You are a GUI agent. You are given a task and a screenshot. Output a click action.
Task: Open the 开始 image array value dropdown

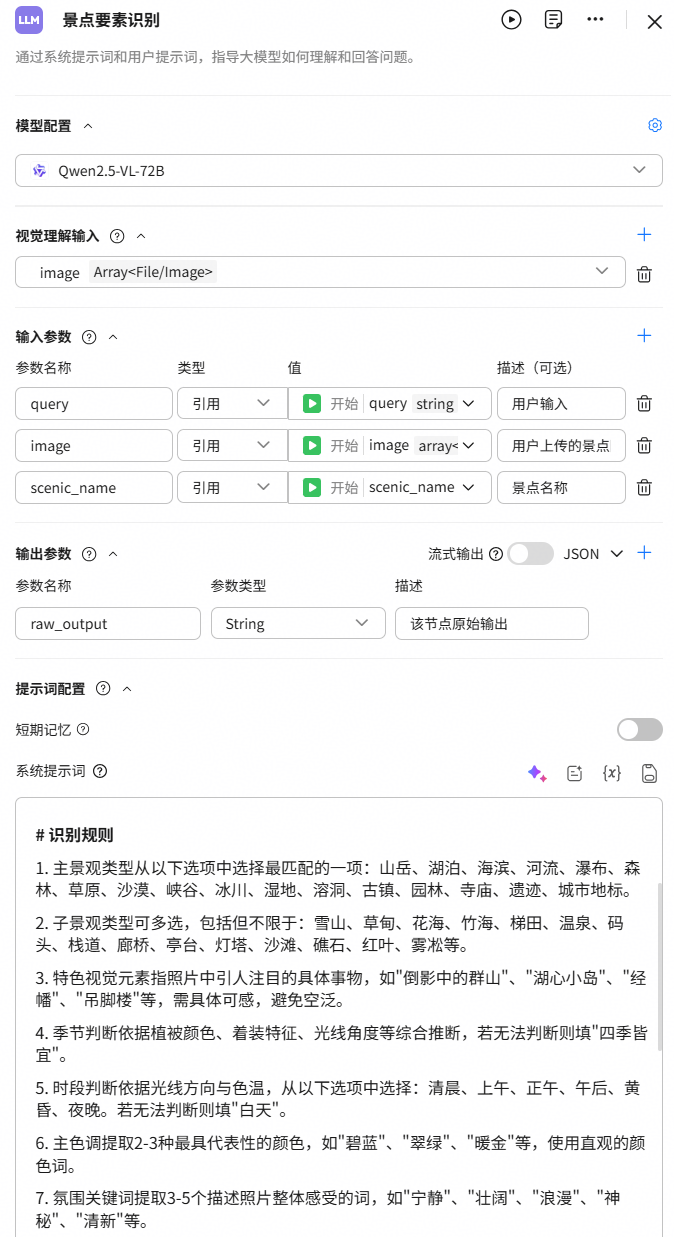[x=390, y=446]
